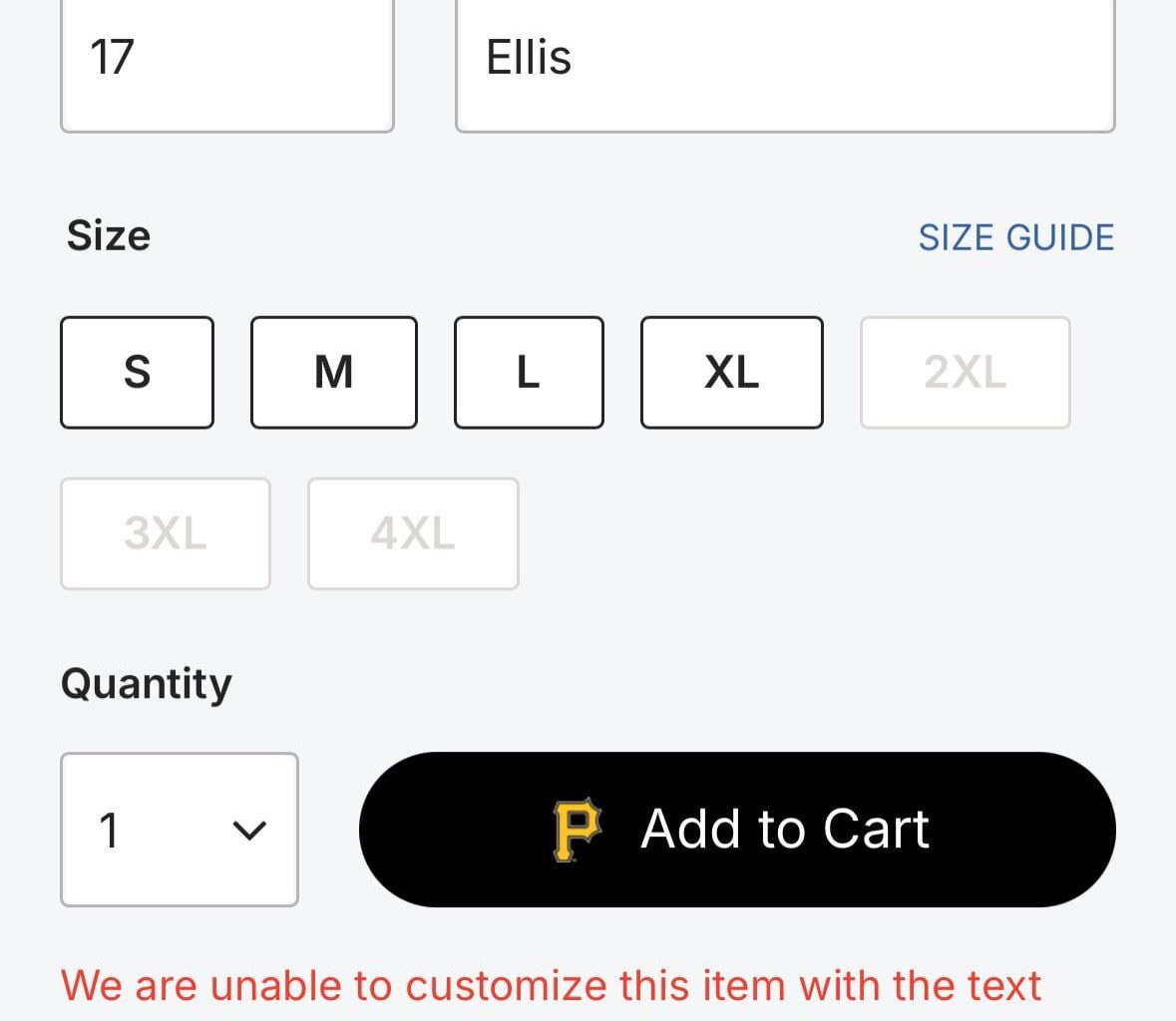Add the customized jersey to cart

pos(735,829)
